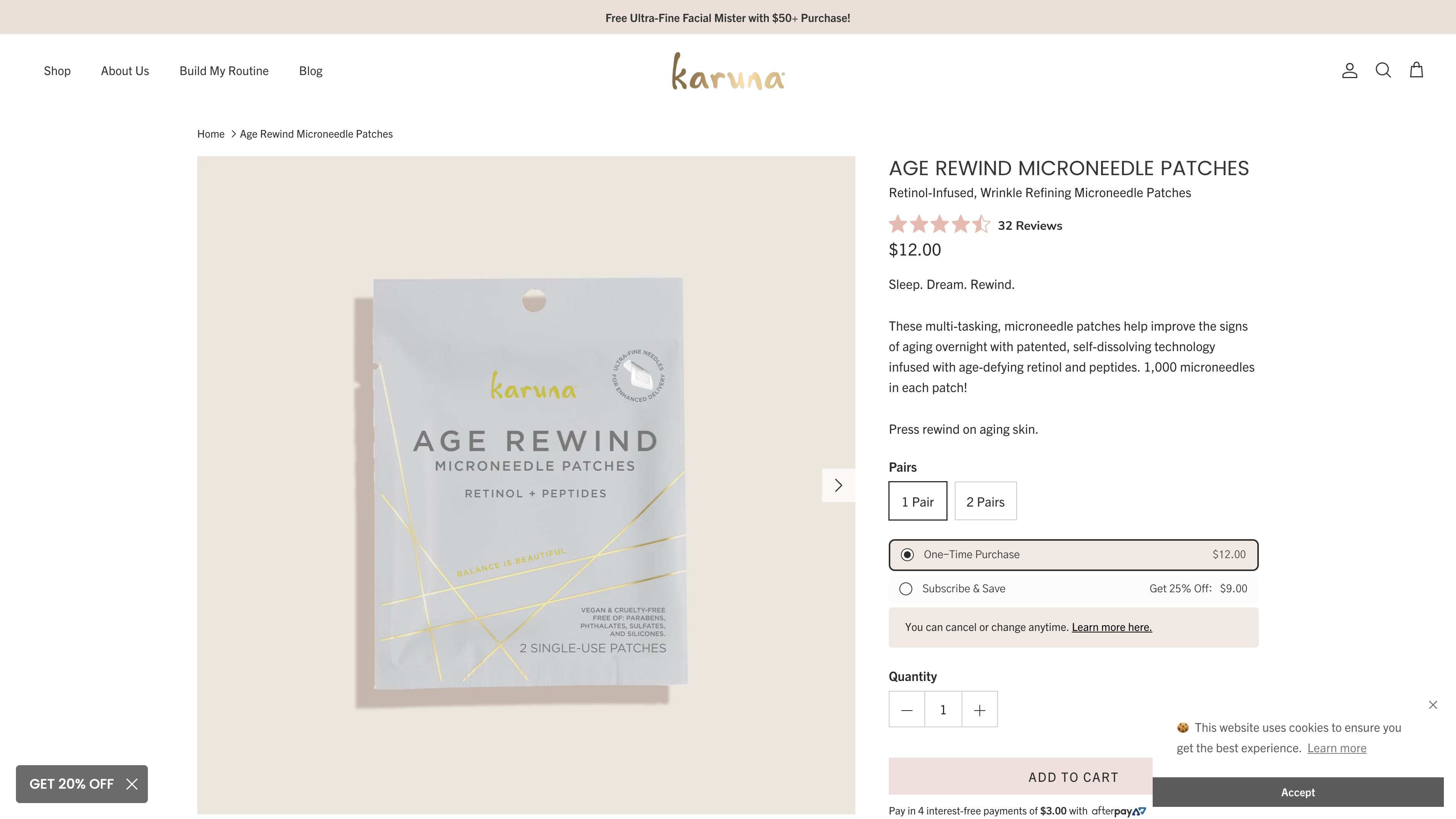The height and width of the screenshot is (819, 1456).
Task: Dismiss the cookie notice X icon
Action: point(1432,704)
